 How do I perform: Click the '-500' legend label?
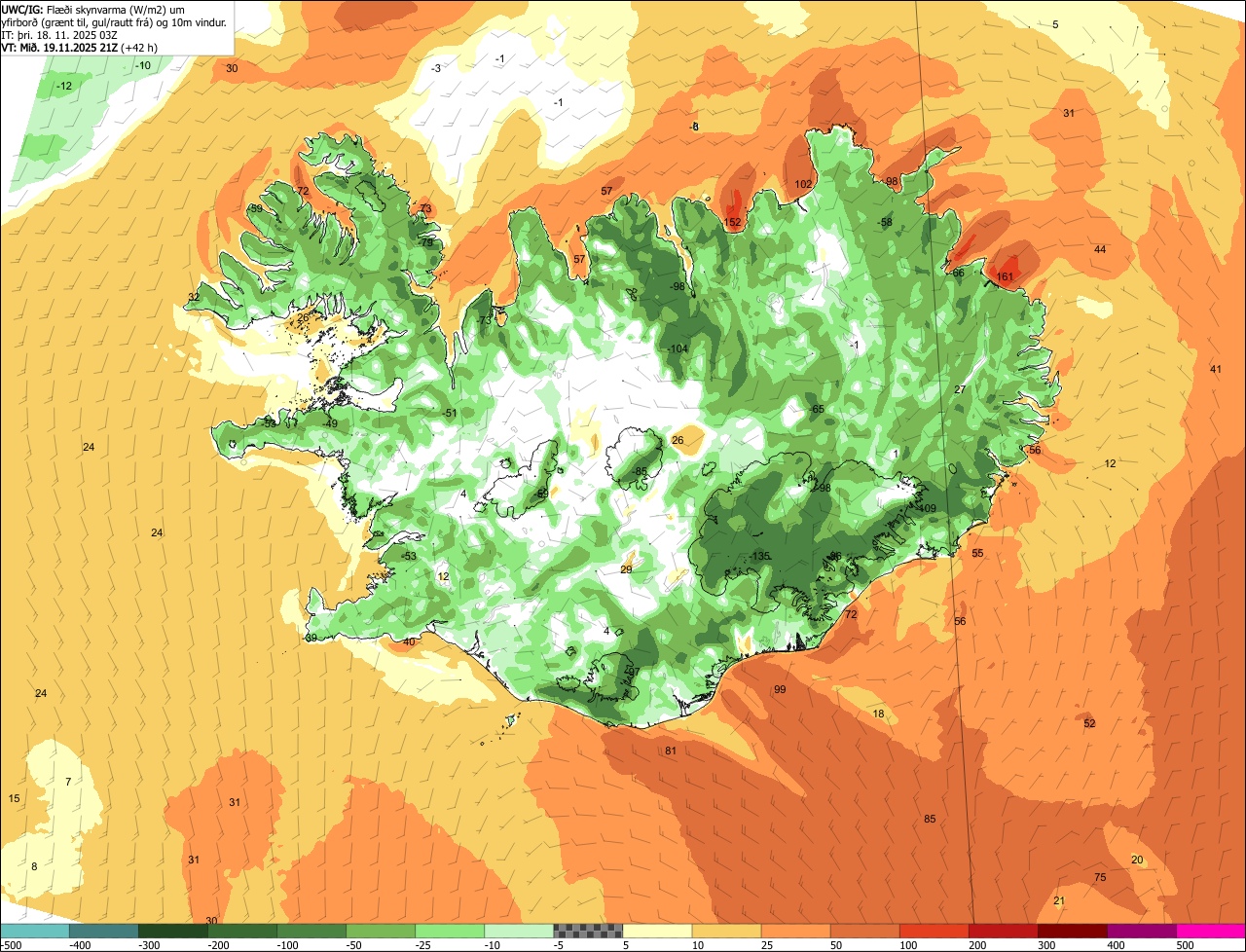point(12,944)
